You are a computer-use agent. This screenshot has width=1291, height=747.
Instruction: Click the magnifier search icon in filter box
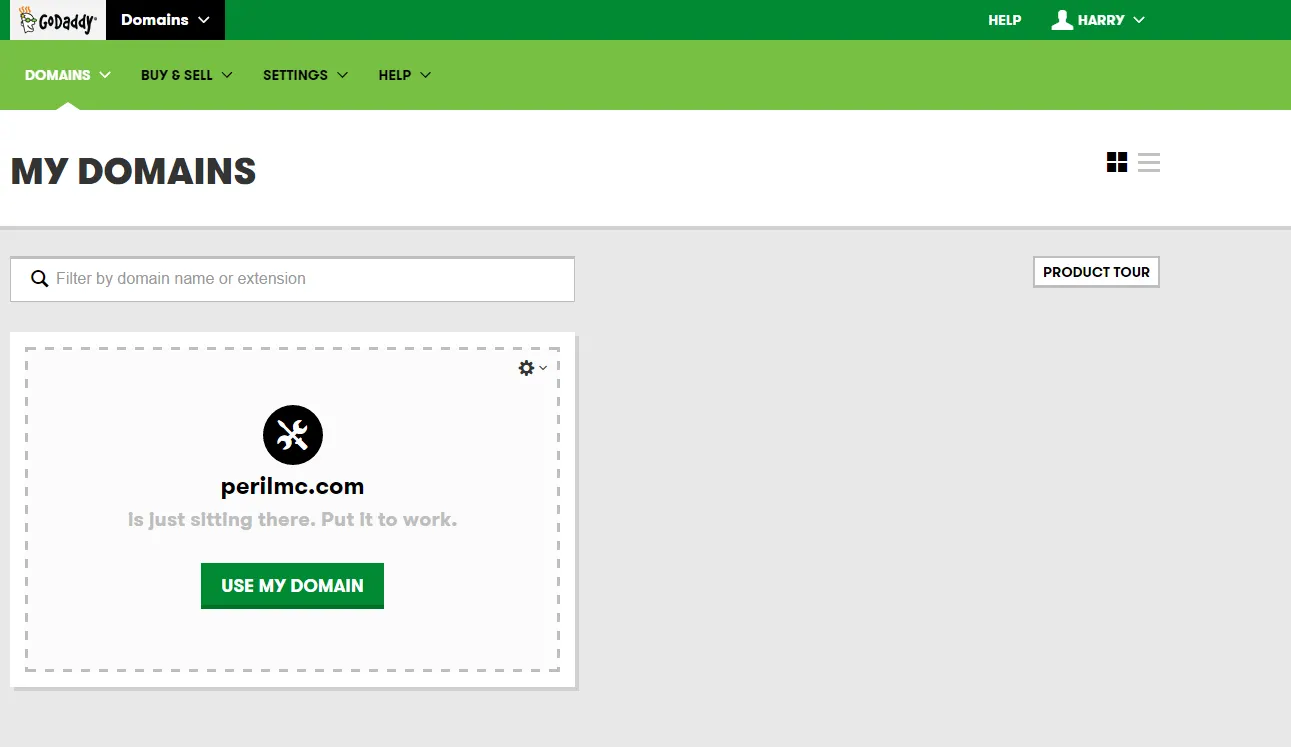pyautogui.click(x=40, y=279)
